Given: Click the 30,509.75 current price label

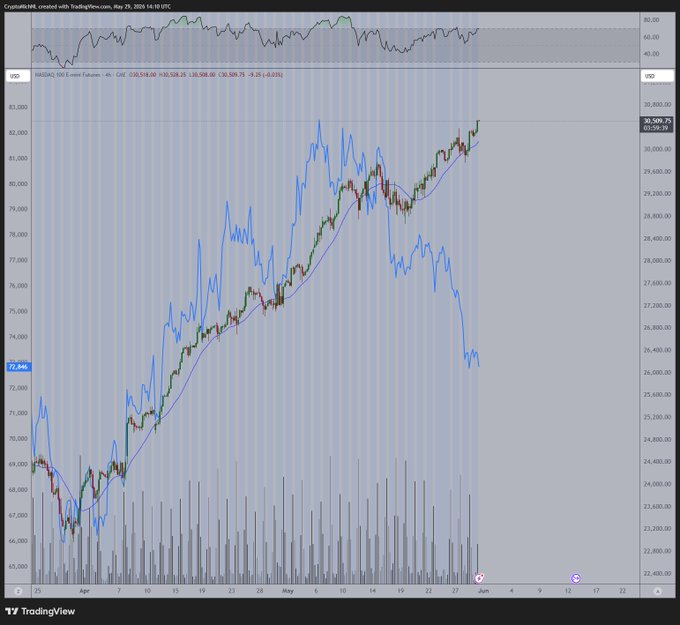Looking at the screenshot, I should pyautogui.click(x=657, y=121).
